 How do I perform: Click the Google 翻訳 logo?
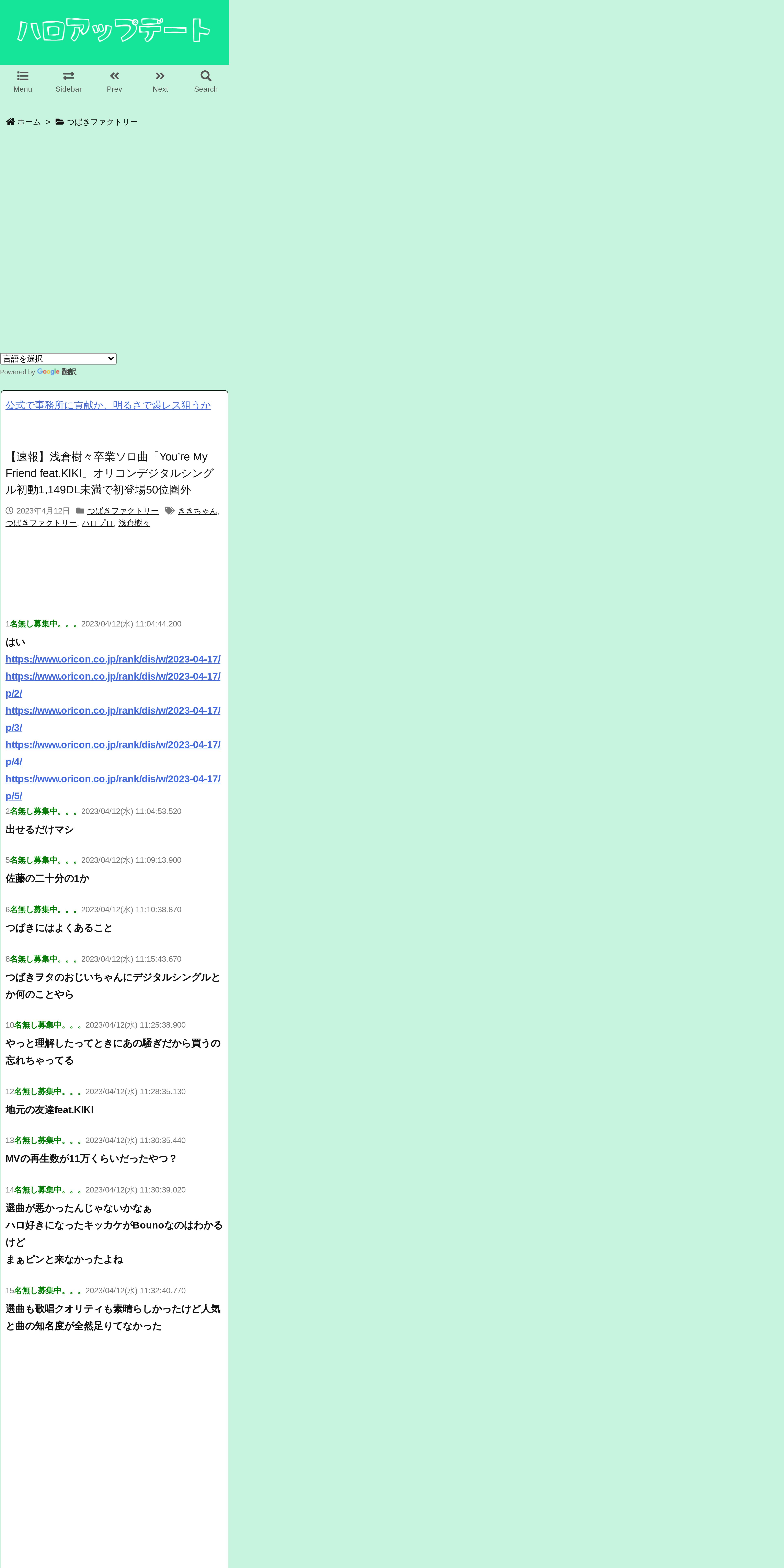tap(57, 372)
